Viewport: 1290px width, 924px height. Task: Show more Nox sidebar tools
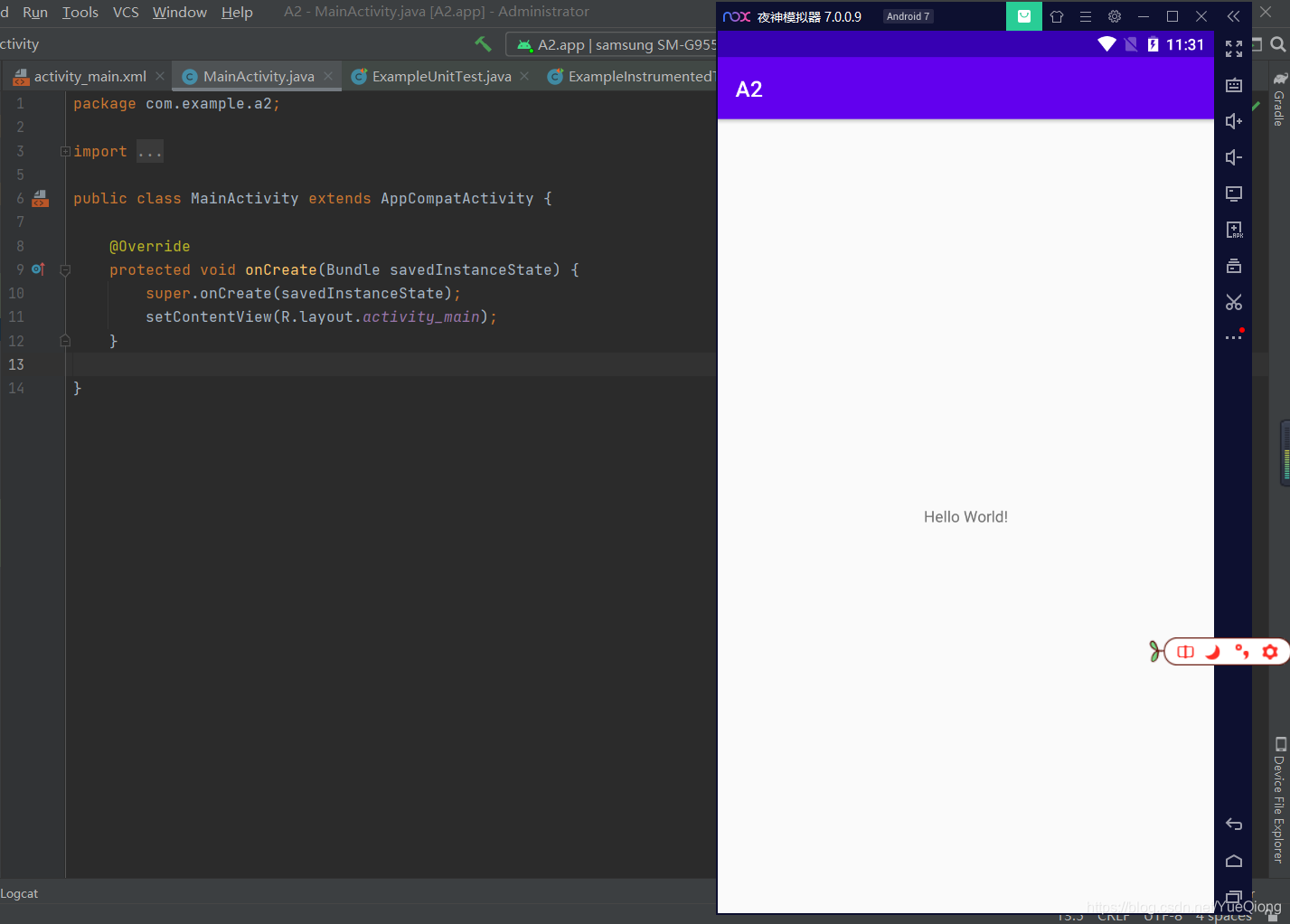(1234, 336)
